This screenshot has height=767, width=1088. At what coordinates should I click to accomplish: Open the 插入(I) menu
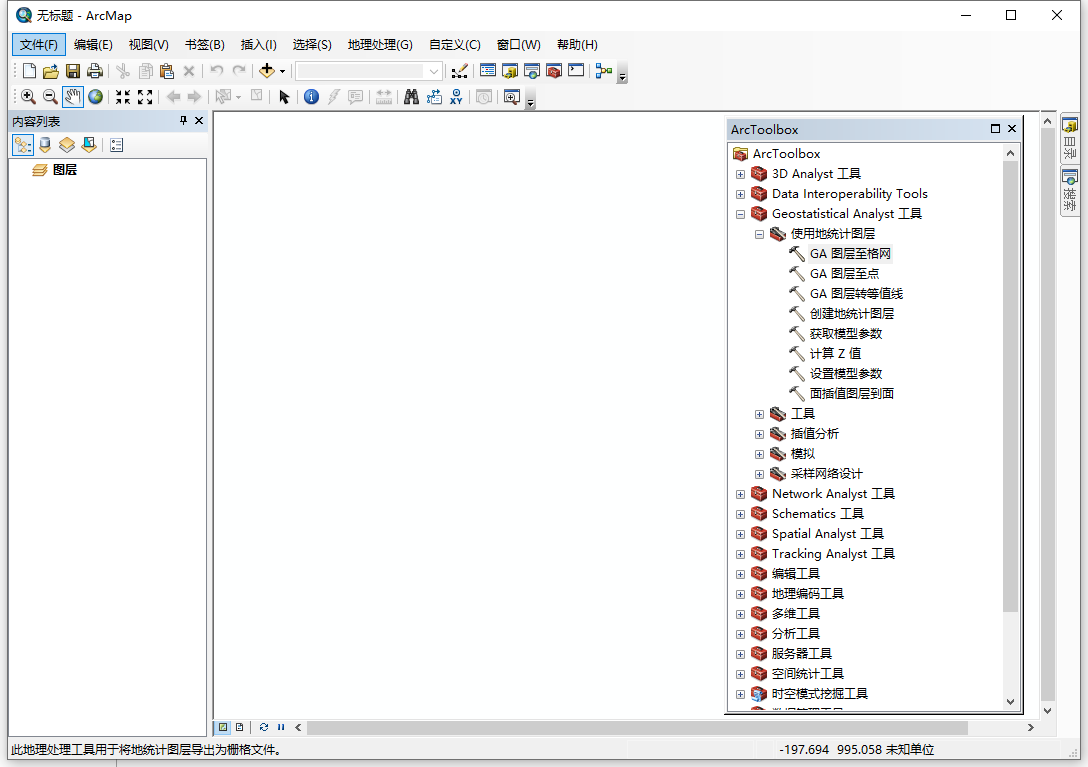click(x=259, y=44)
